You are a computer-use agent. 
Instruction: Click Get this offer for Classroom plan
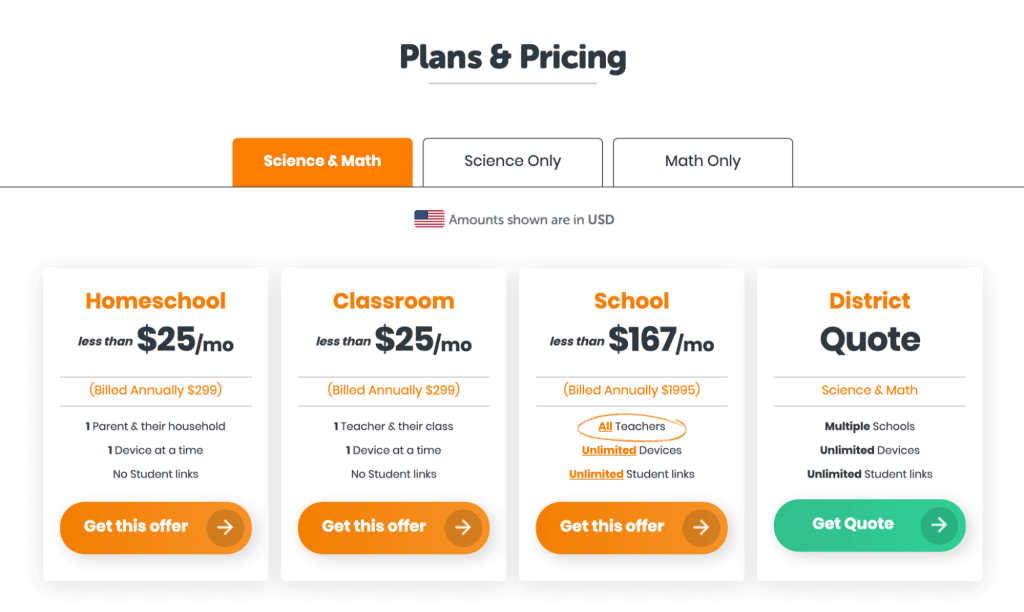393,528
